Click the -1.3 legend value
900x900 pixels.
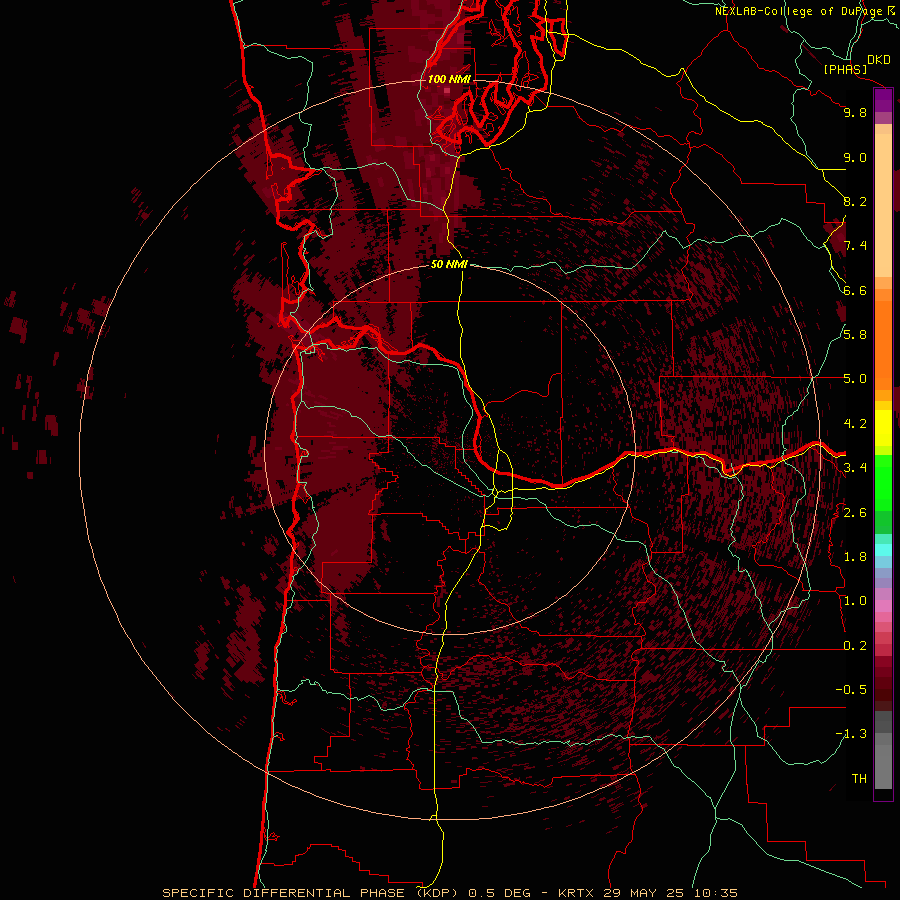(x=851, y=734)
